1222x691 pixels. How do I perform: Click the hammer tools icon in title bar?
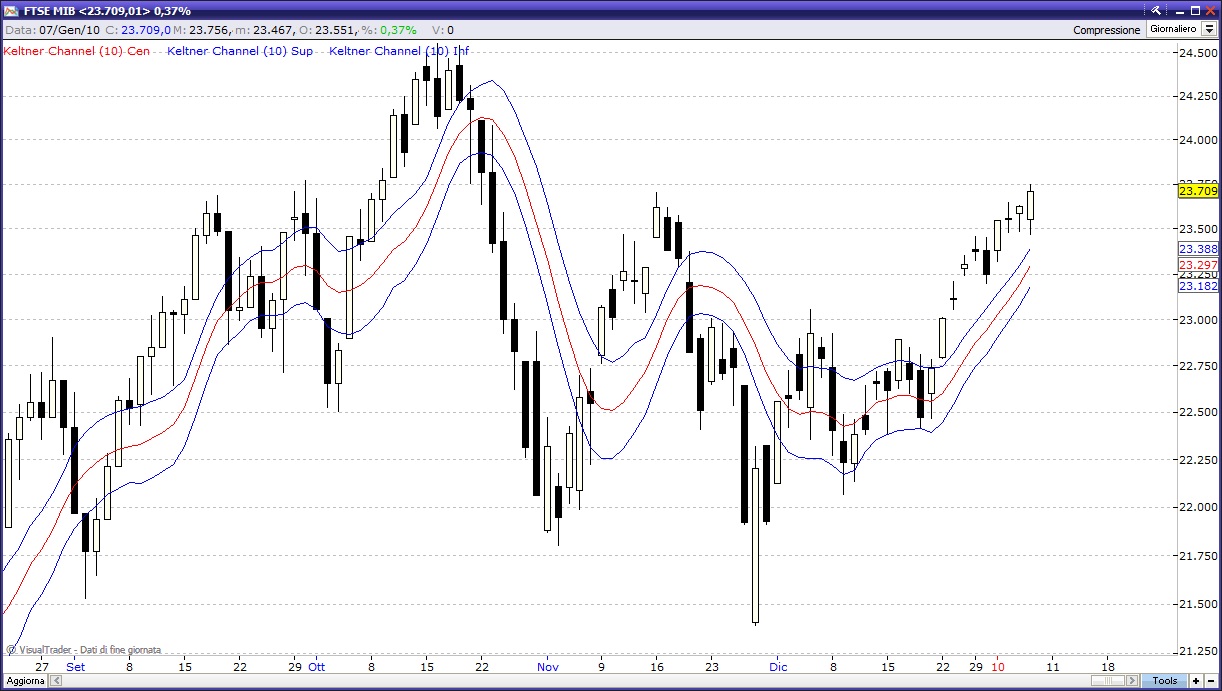tap(1158, 10)
